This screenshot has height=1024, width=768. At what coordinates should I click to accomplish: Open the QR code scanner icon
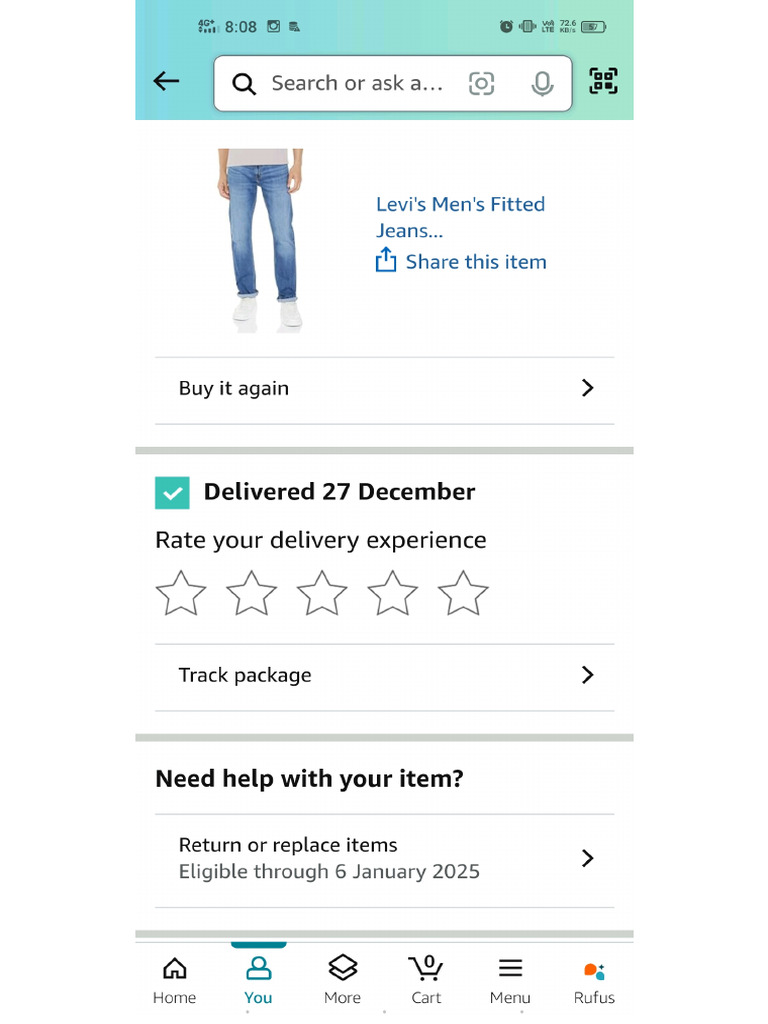pyautogui.click(x=603, y=81)
